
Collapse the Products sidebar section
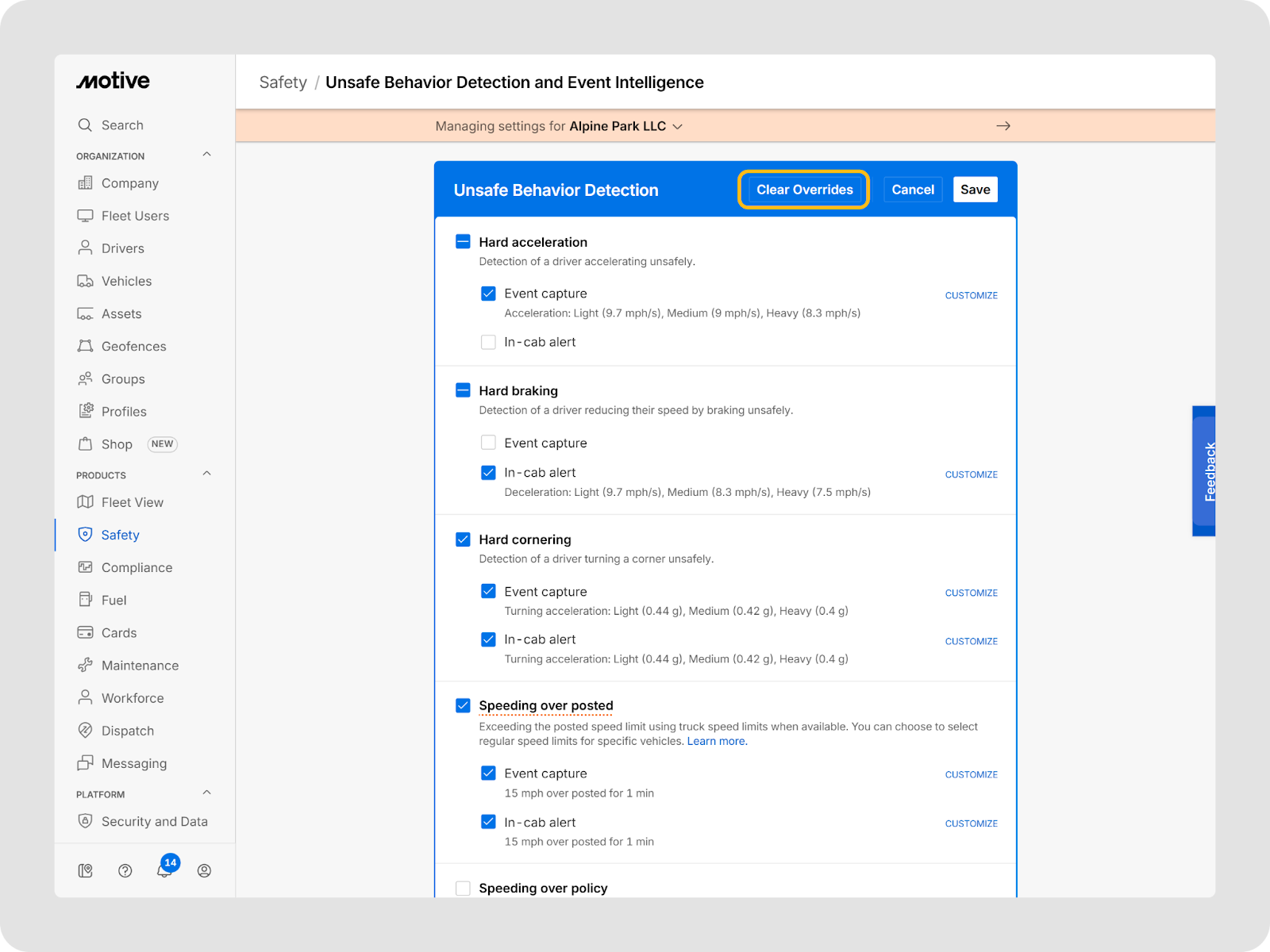pyautogui.click(x=206, y=474)
